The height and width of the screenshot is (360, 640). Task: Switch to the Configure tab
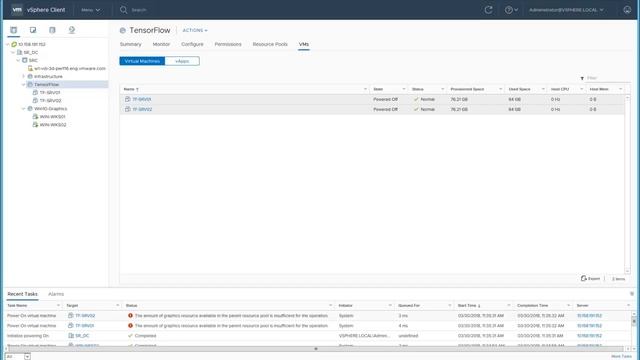coord(192,44)
